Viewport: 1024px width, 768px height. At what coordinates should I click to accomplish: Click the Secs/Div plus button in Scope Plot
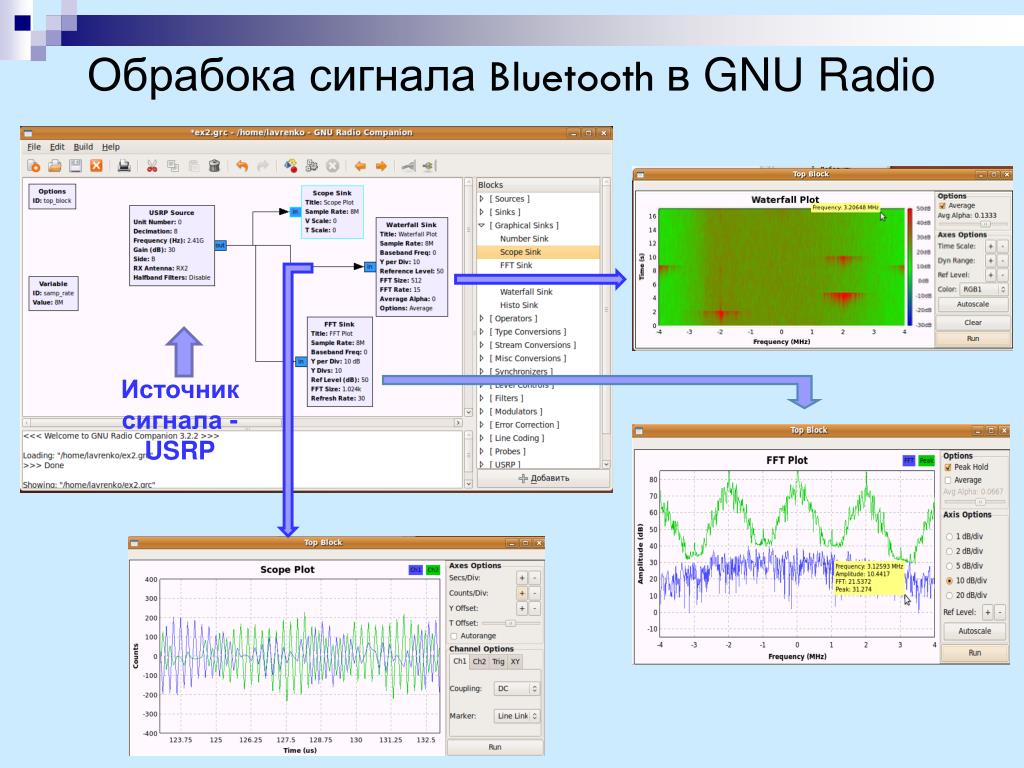522,578
